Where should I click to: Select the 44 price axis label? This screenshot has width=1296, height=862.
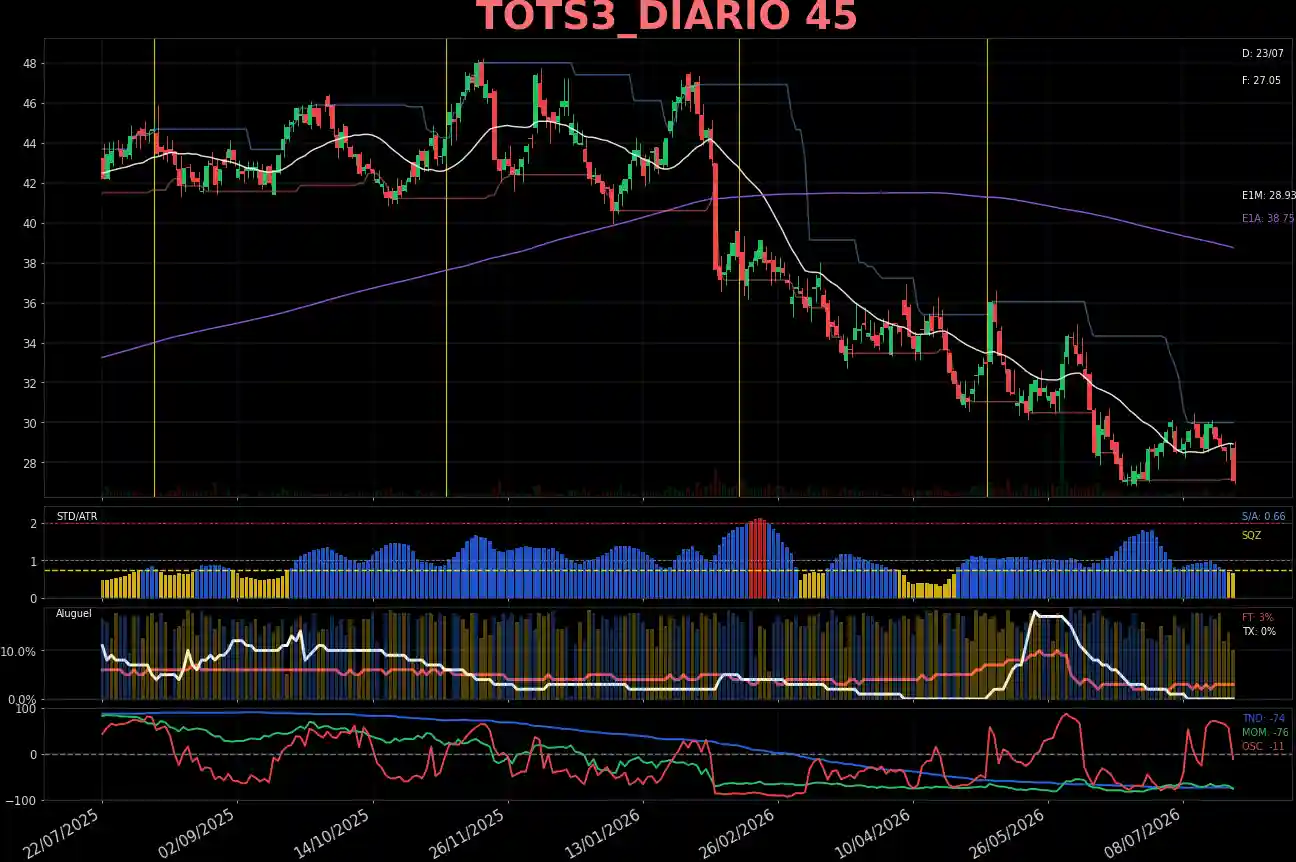(30, 144)
